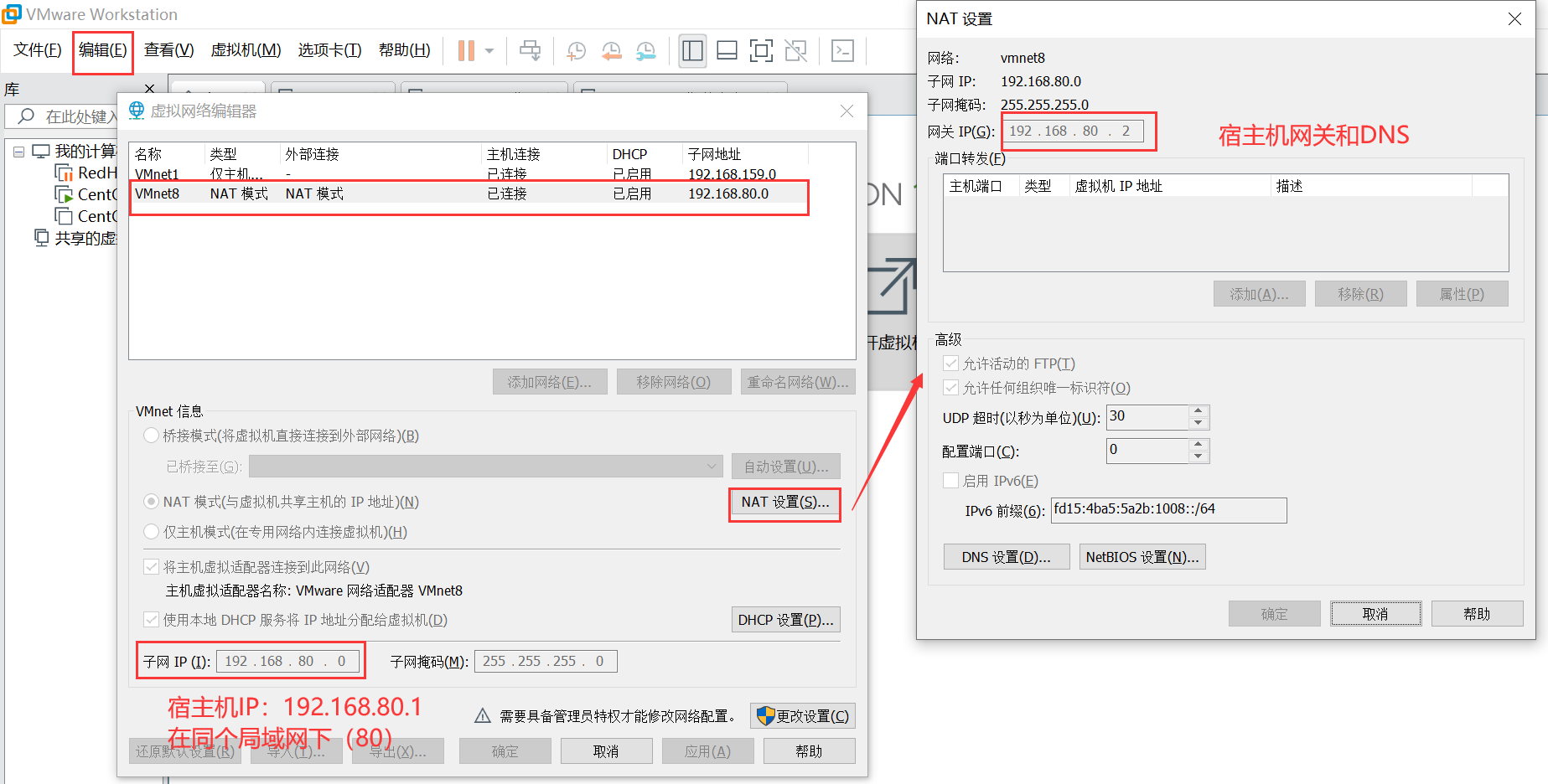Click the 子网 IP input field
Viewport: 1548px width, 784px height.
click(x=288, y=662)
